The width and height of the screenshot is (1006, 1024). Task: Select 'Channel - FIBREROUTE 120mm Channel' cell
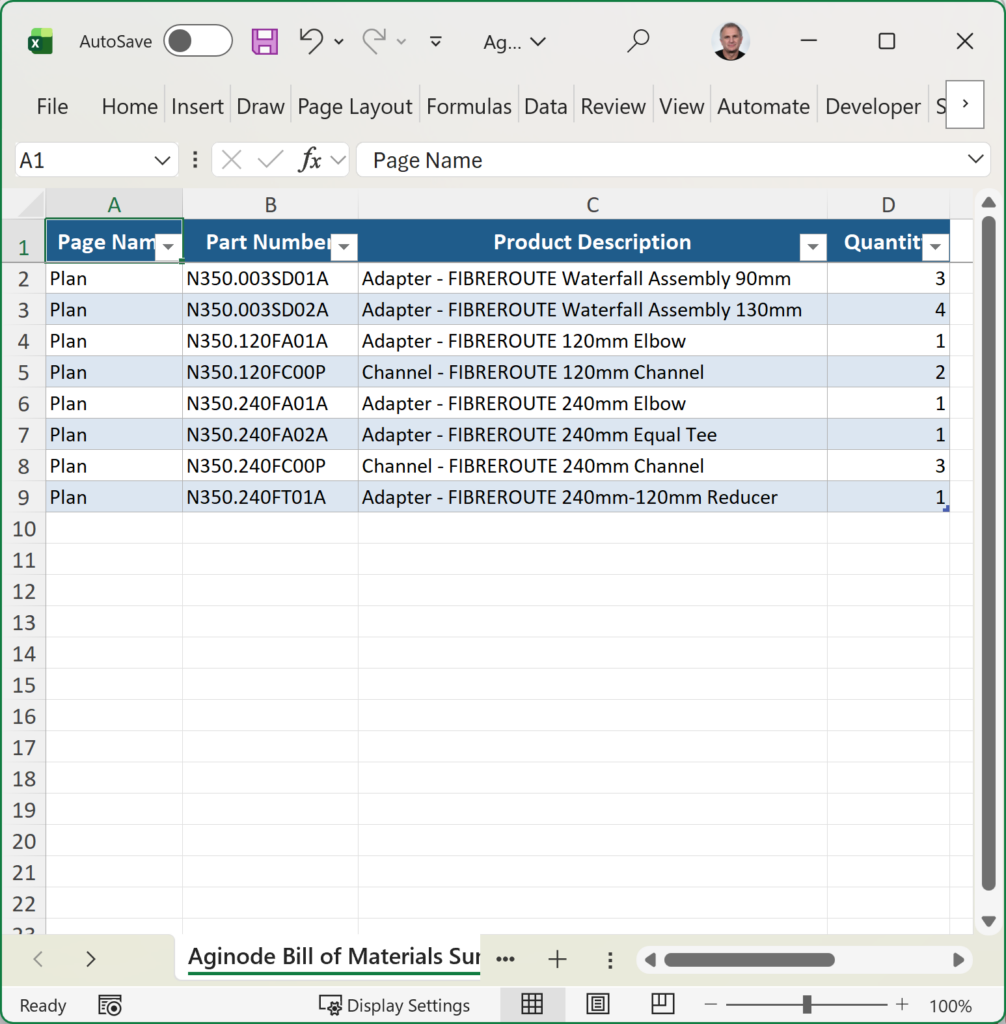(592, 372)
